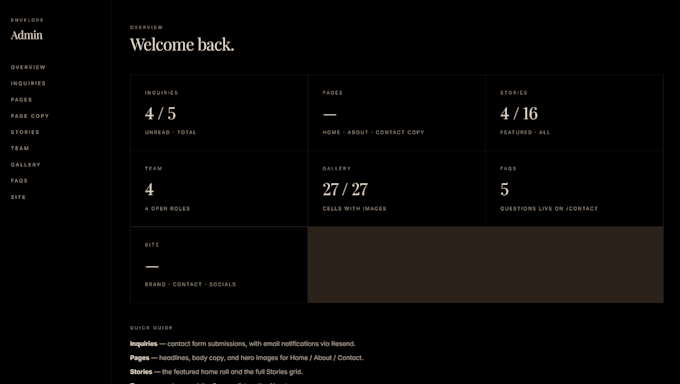Click the bold 'Stories' guide entry
This screenshot has height=384, width=680.
[141, 372]
